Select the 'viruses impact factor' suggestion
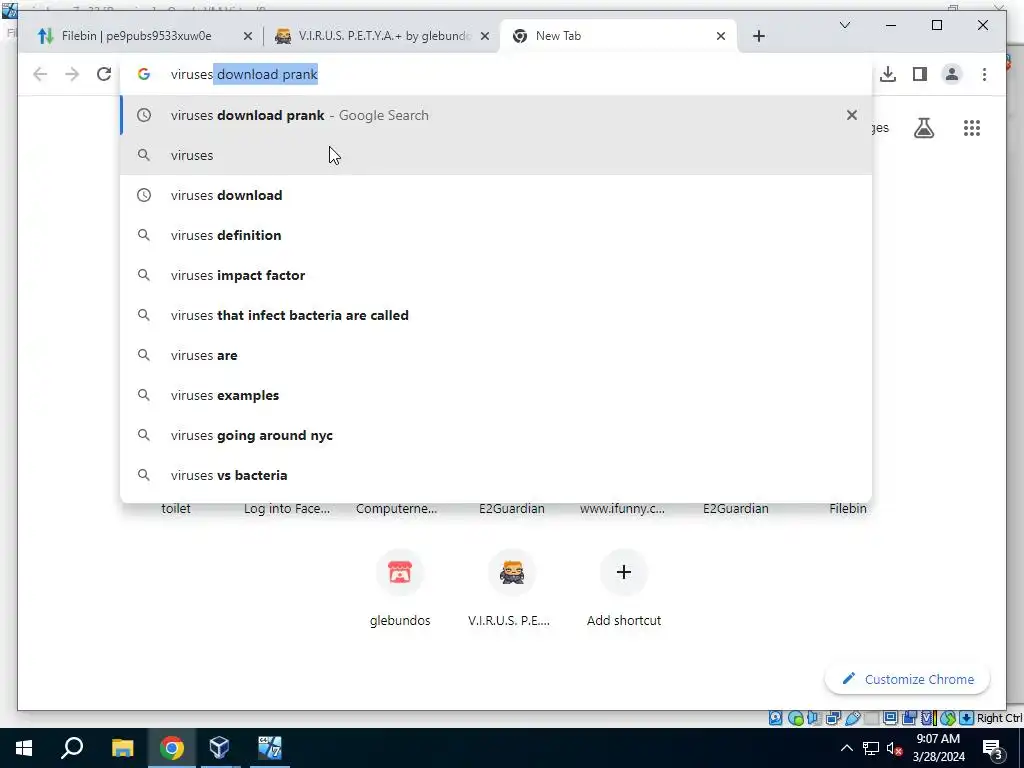This screenshot has height=768, width=1024. [x=496, y=275]
